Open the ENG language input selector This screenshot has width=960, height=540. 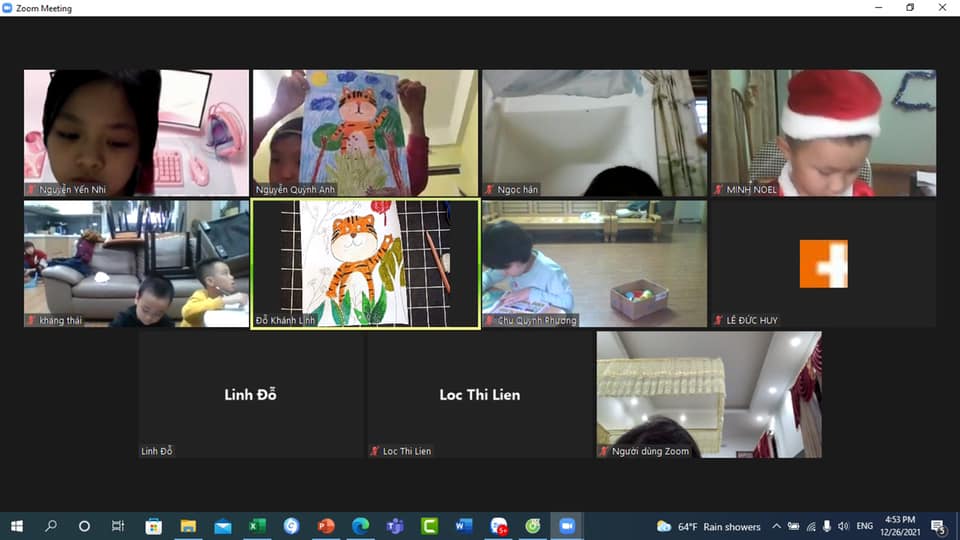[x=865, y=526]
